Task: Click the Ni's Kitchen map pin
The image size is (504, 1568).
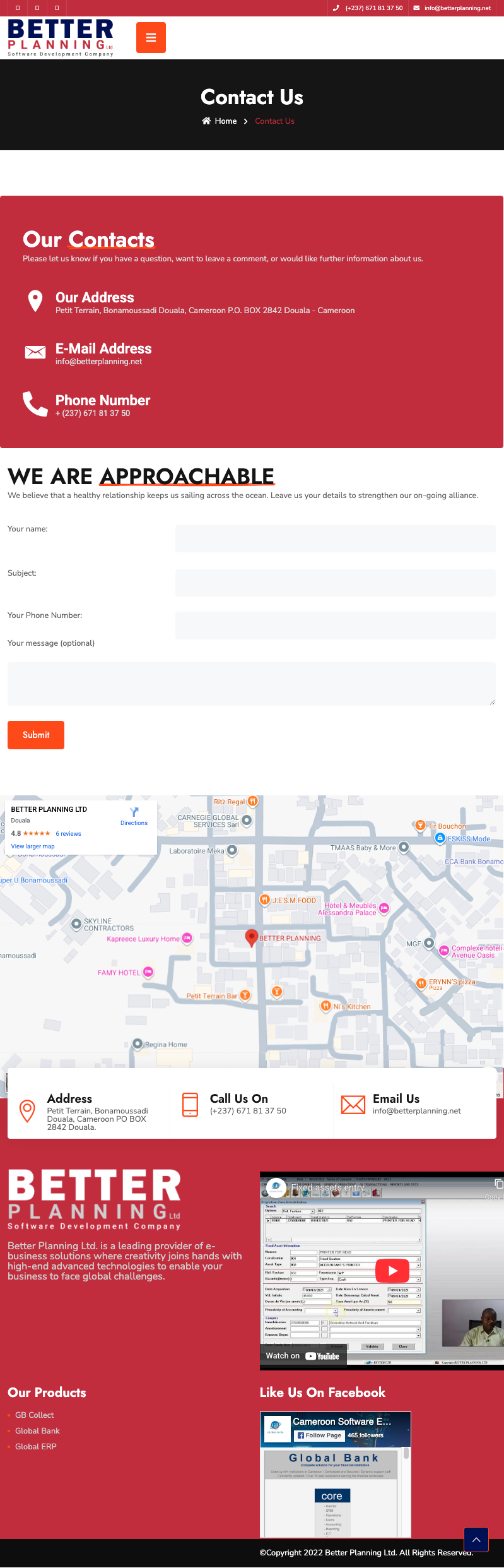Action: pyautogui.click(x=325, y=1006)
